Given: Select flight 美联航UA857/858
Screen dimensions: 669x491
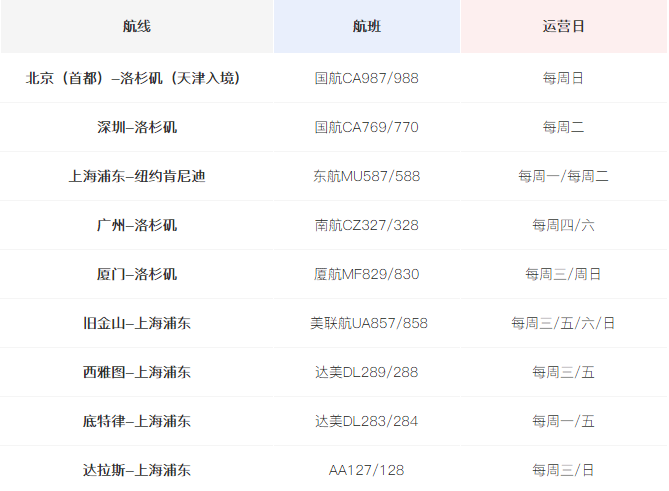Looking at the screenshot, I should pyautogui.click(x=369, y=323).
